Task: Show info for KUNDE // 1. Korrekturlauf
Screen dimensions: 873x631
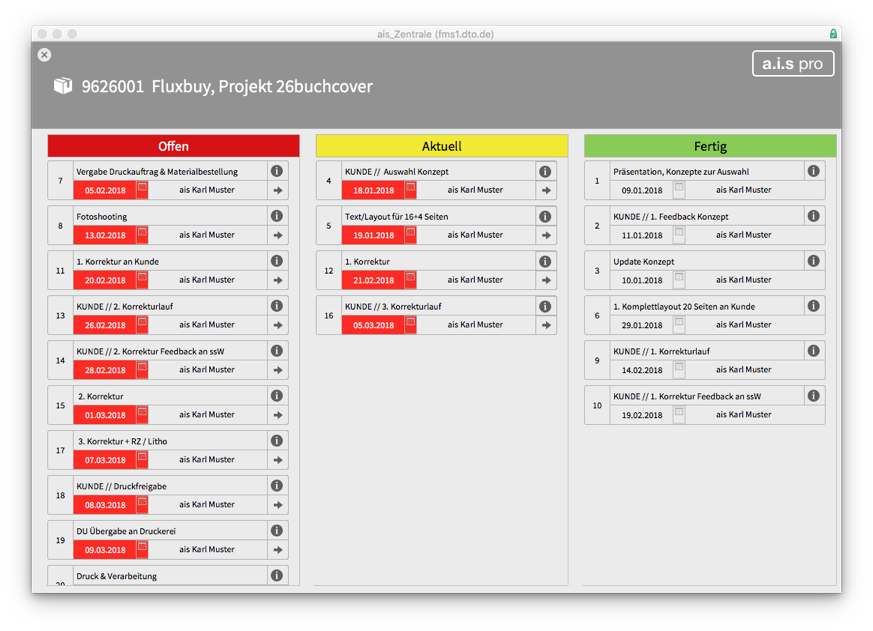Action: 813,351
